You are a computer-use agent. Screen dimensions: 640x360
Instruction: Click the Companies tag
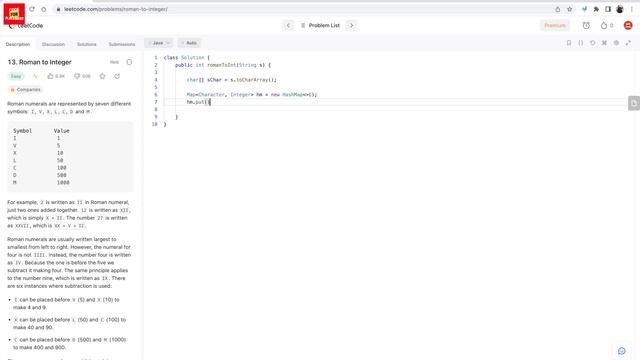(25, 89)
